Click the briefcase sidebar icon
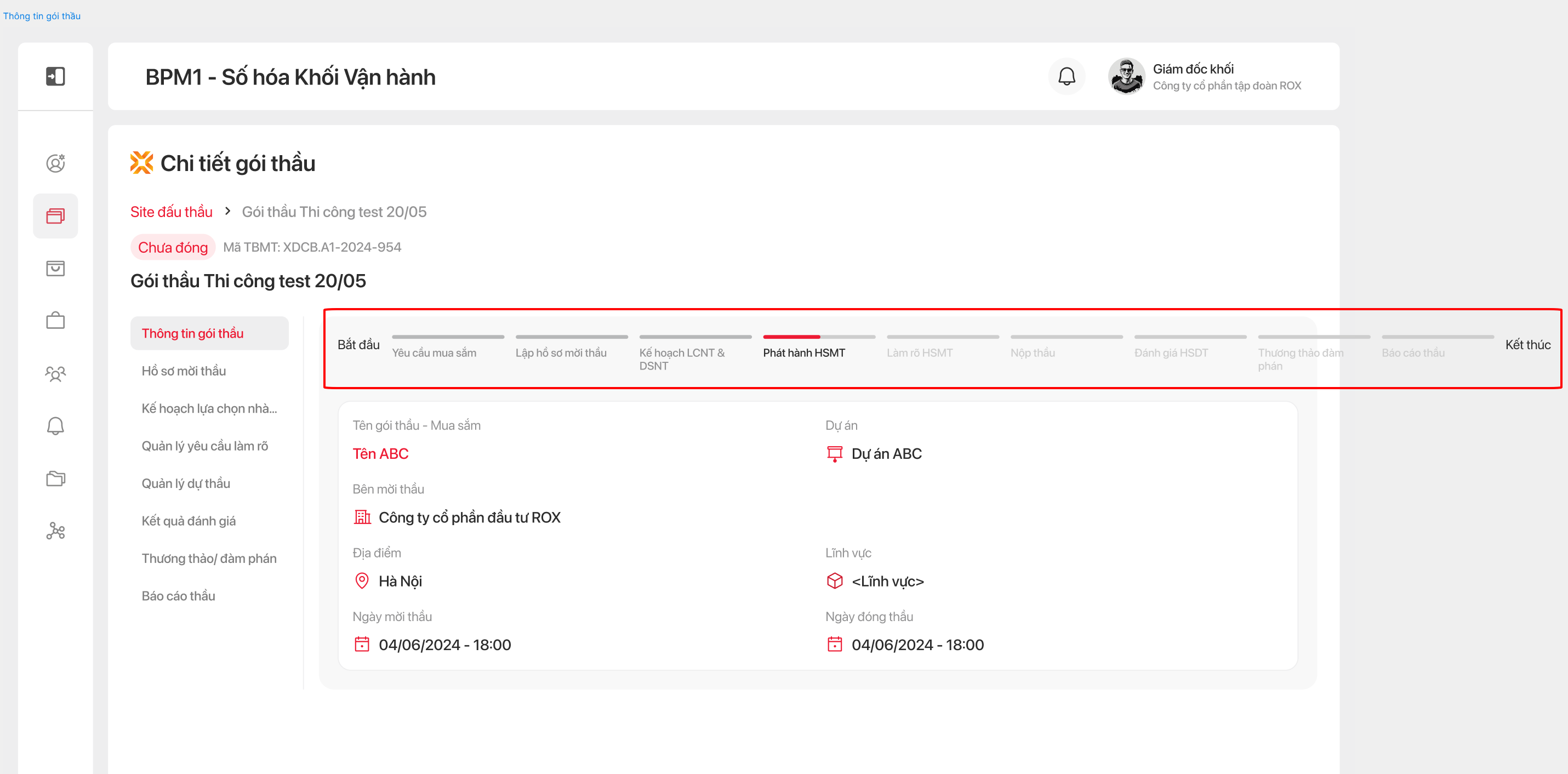Viewport: 1568px width, 774px height. [x=55, y=320]
